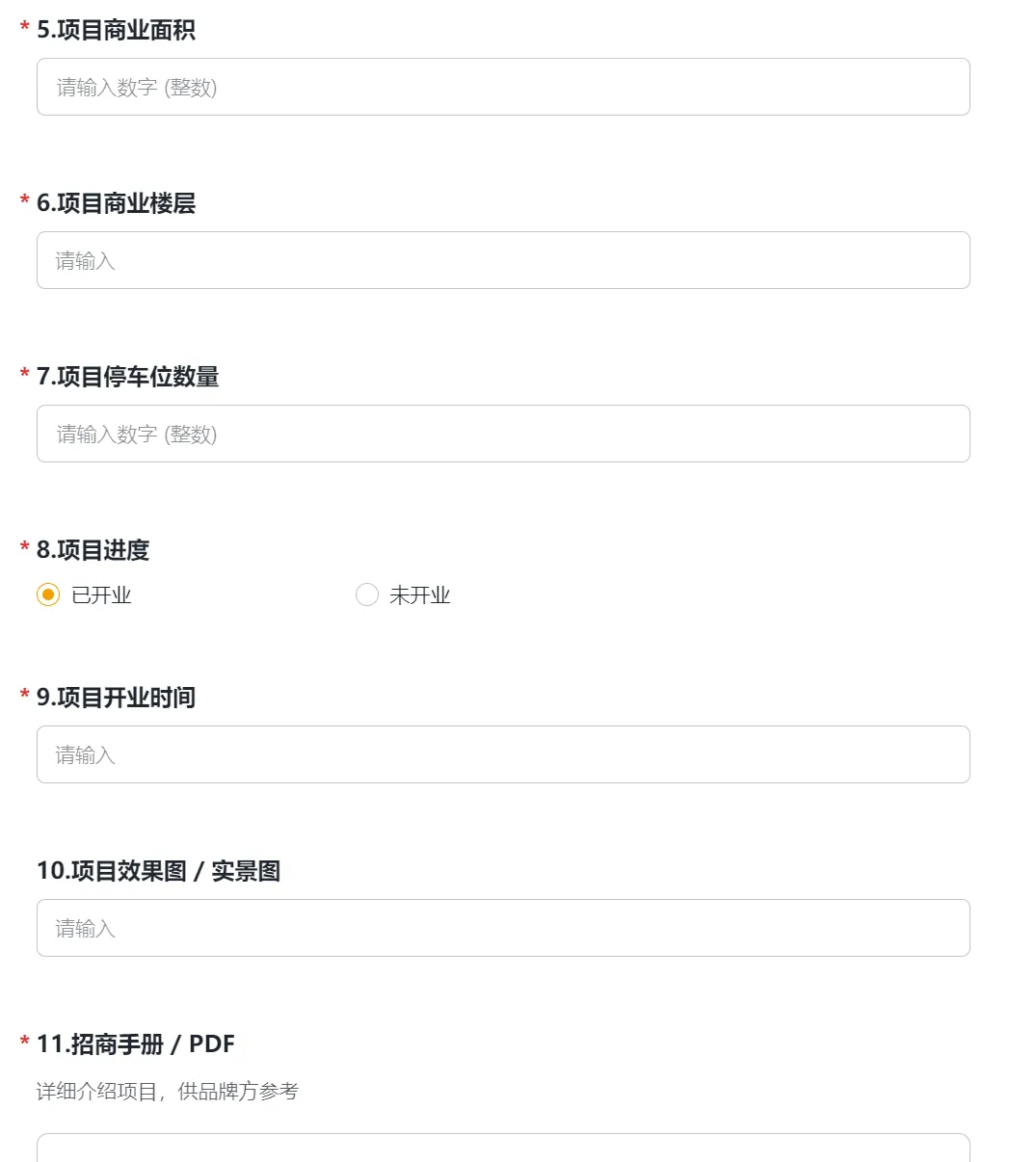Screen dimensions: 1036x1162
Task: Click the 已开业 option label text
Action: point(101,595)
